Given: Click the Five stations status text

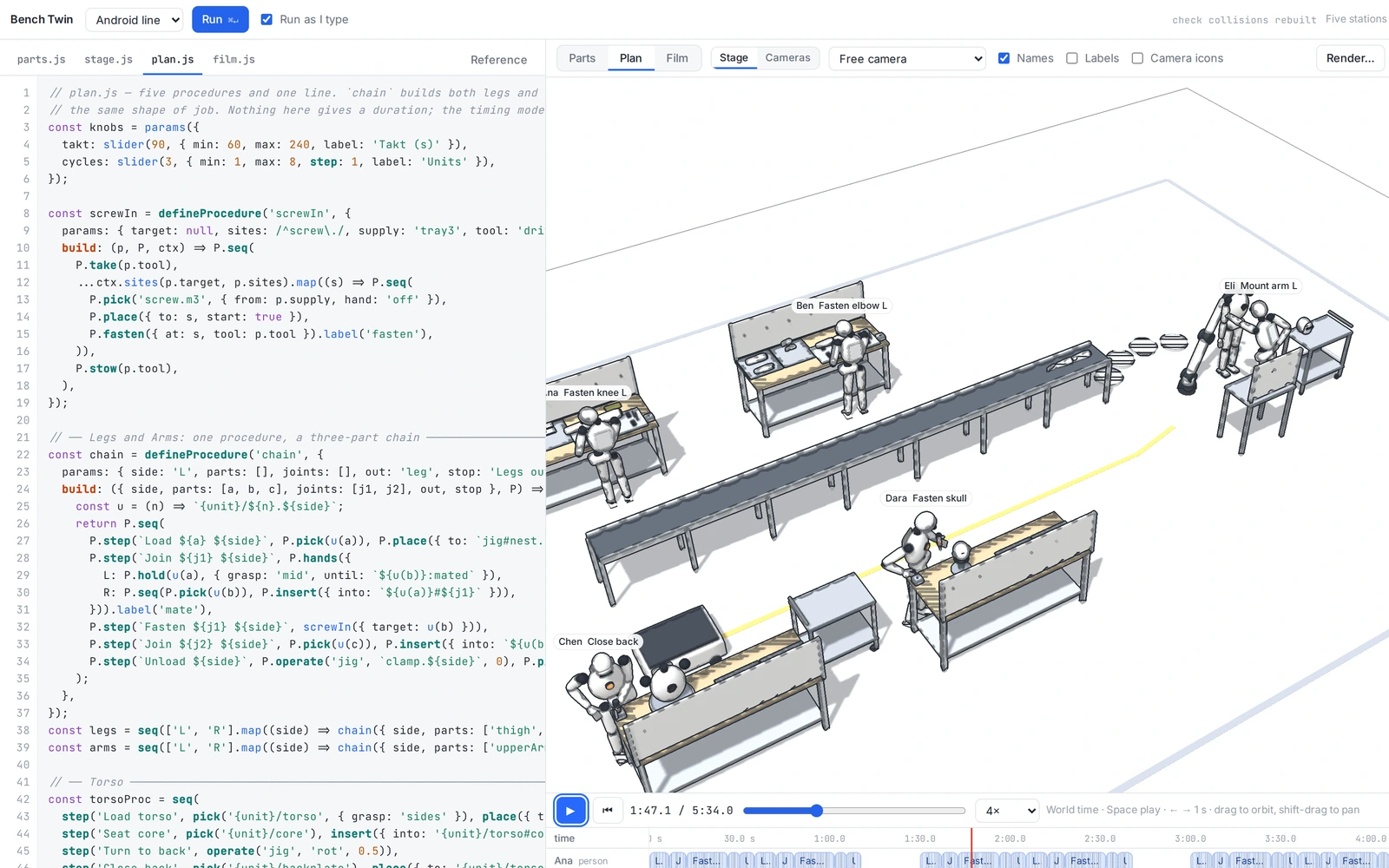Looking at the screenshot, I should click(1356, 19).
